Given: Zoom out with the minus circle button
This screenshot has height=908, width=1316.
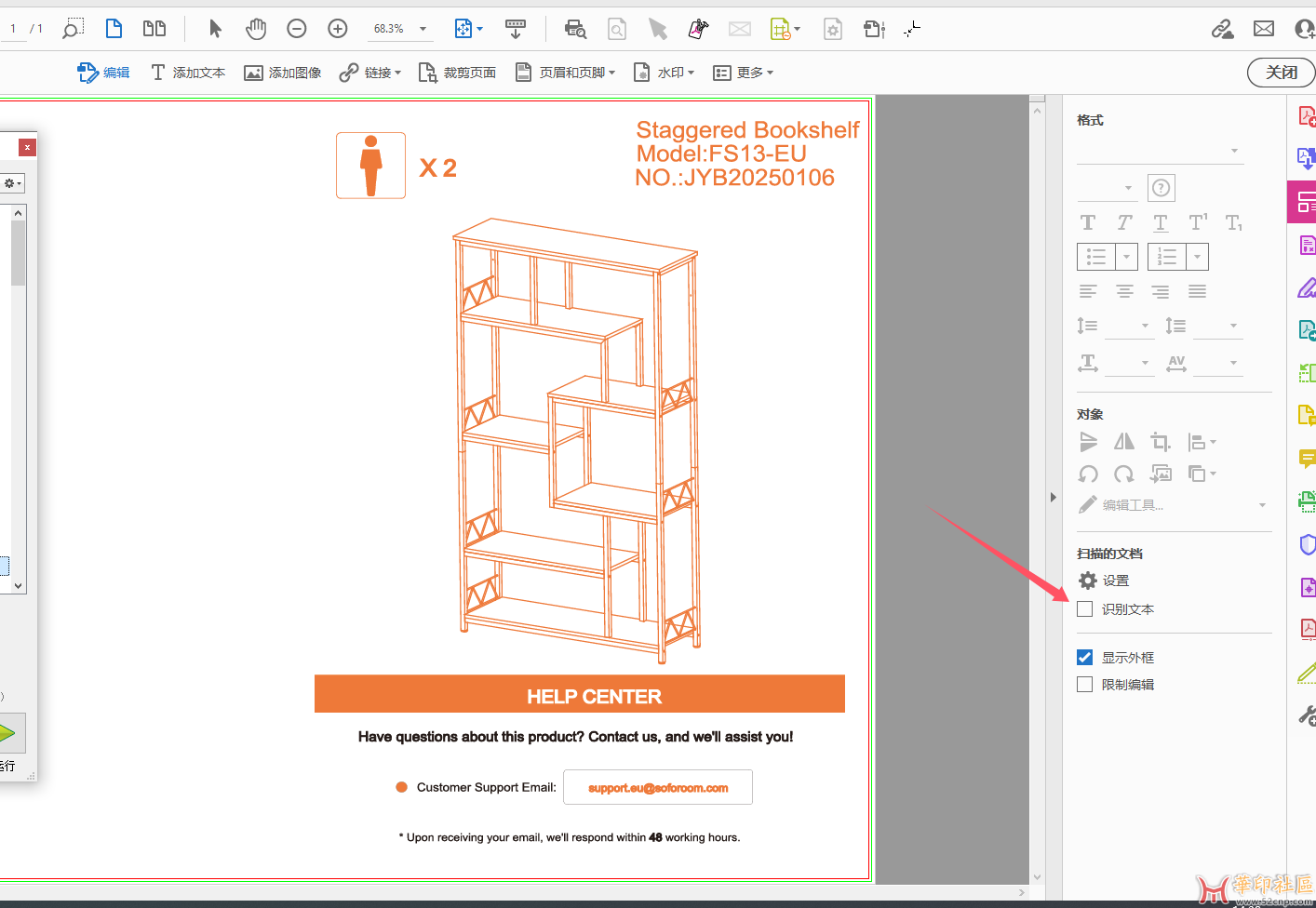Looking at the screenshot, I should tap(297, 29).
